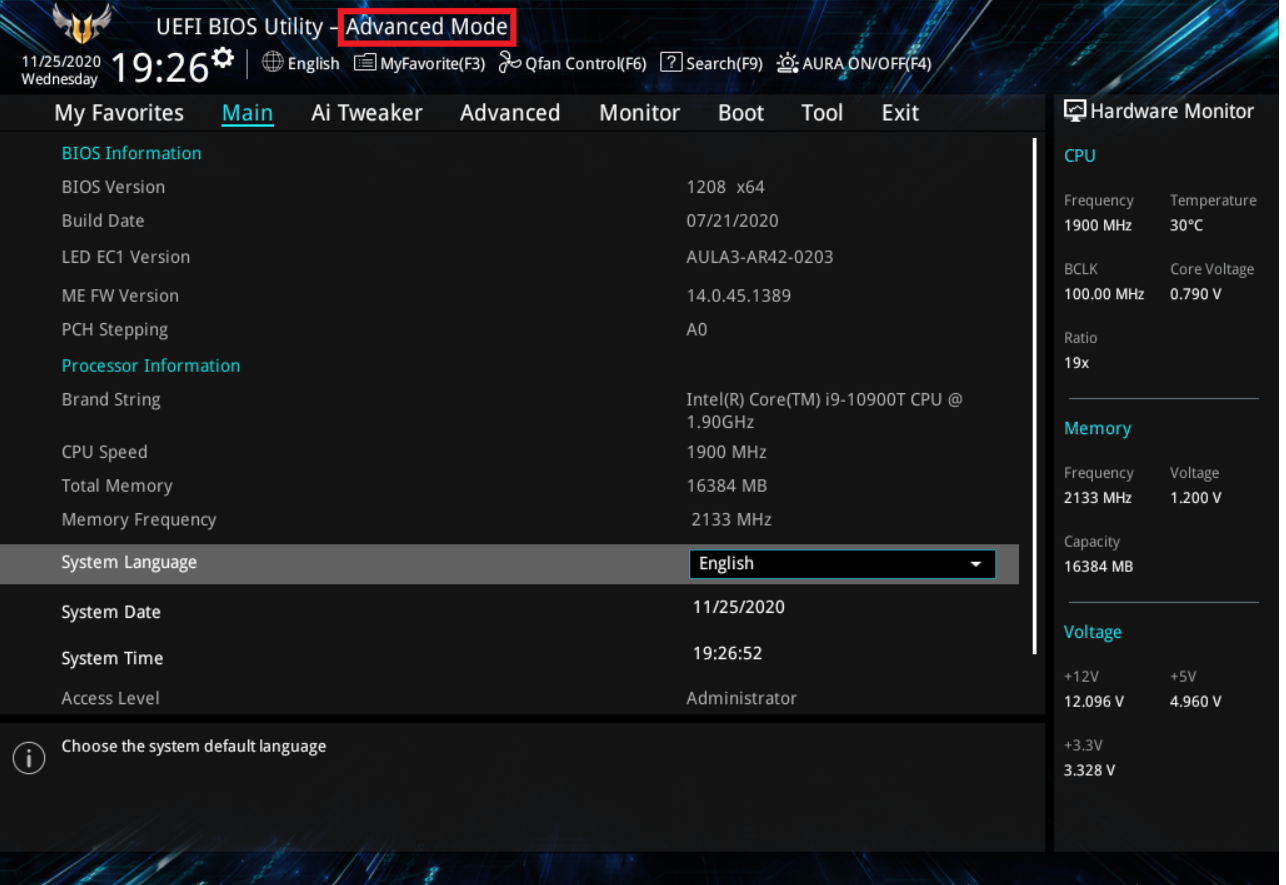Image resolution: width=1286 pixels, height=885 pixels.
Task: Click LED EC1 Version value AULA3-AR42-0203
Action: (760, 257)
